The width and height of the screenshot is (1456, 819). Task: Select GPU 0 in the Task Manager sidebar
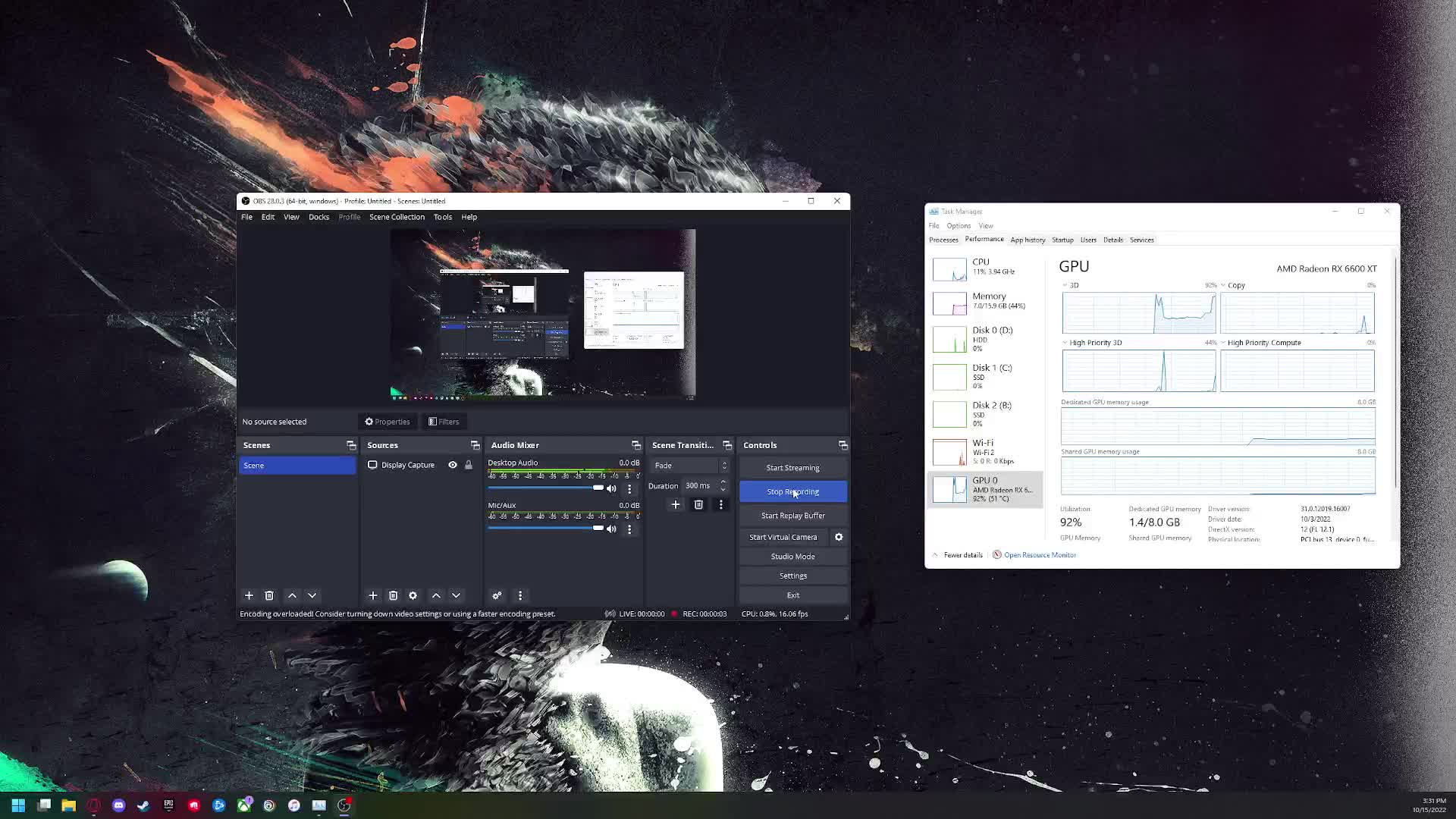click(986, 489)
